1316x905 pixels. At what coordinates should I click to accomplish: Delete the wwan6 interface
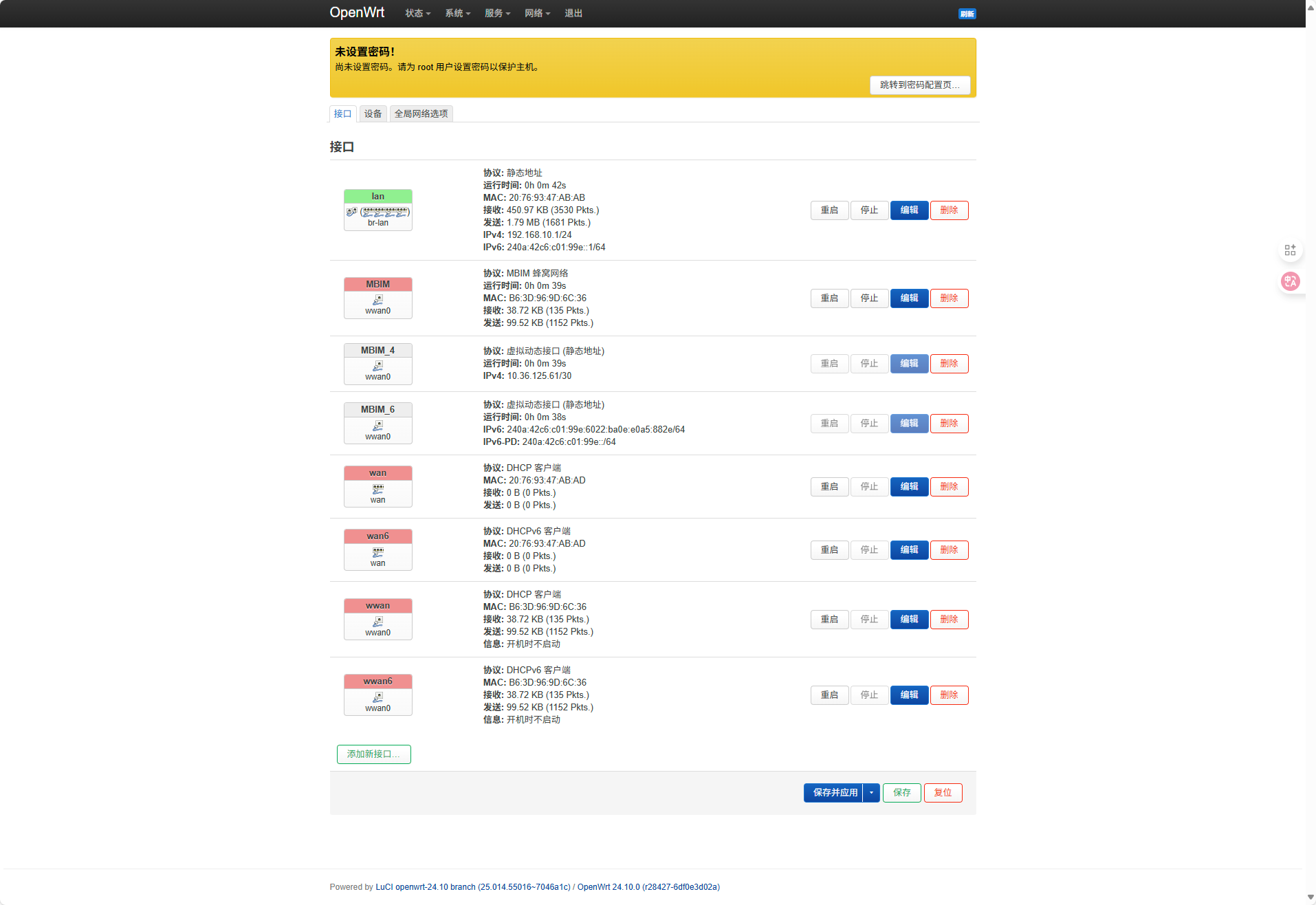coord(949,695)
